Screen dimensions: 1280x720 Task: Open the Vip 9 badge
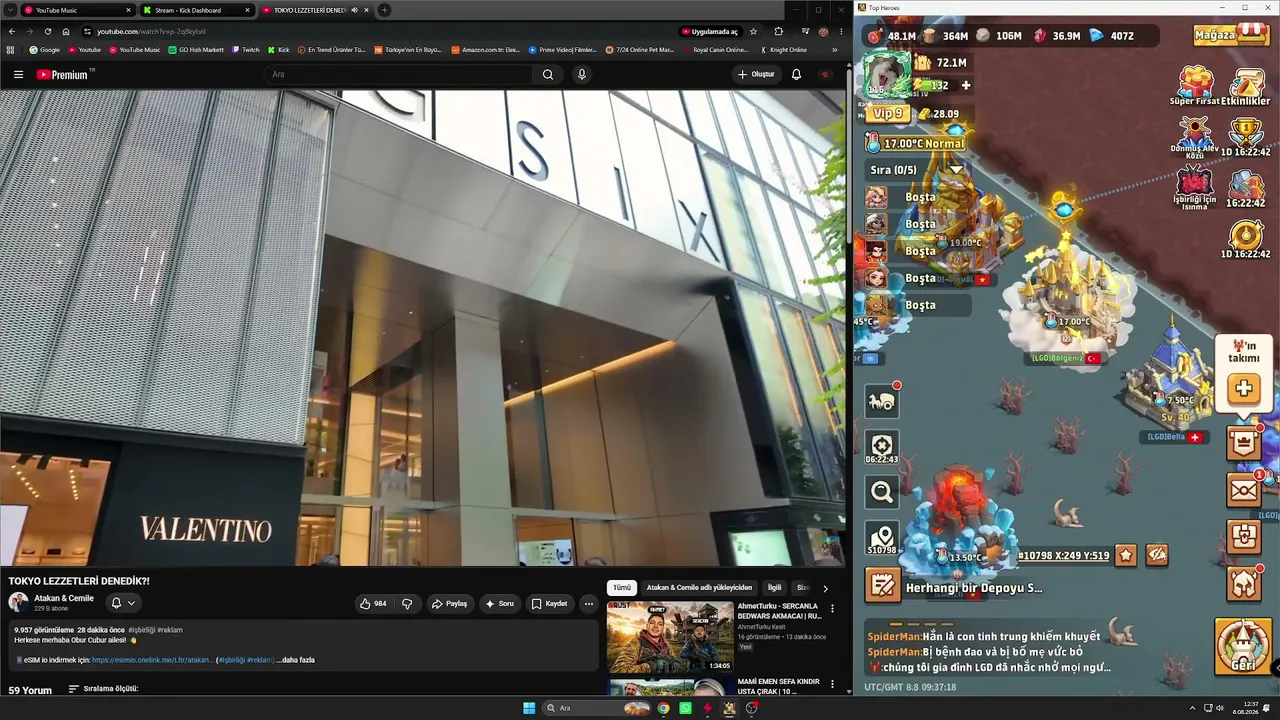(886, 114)
